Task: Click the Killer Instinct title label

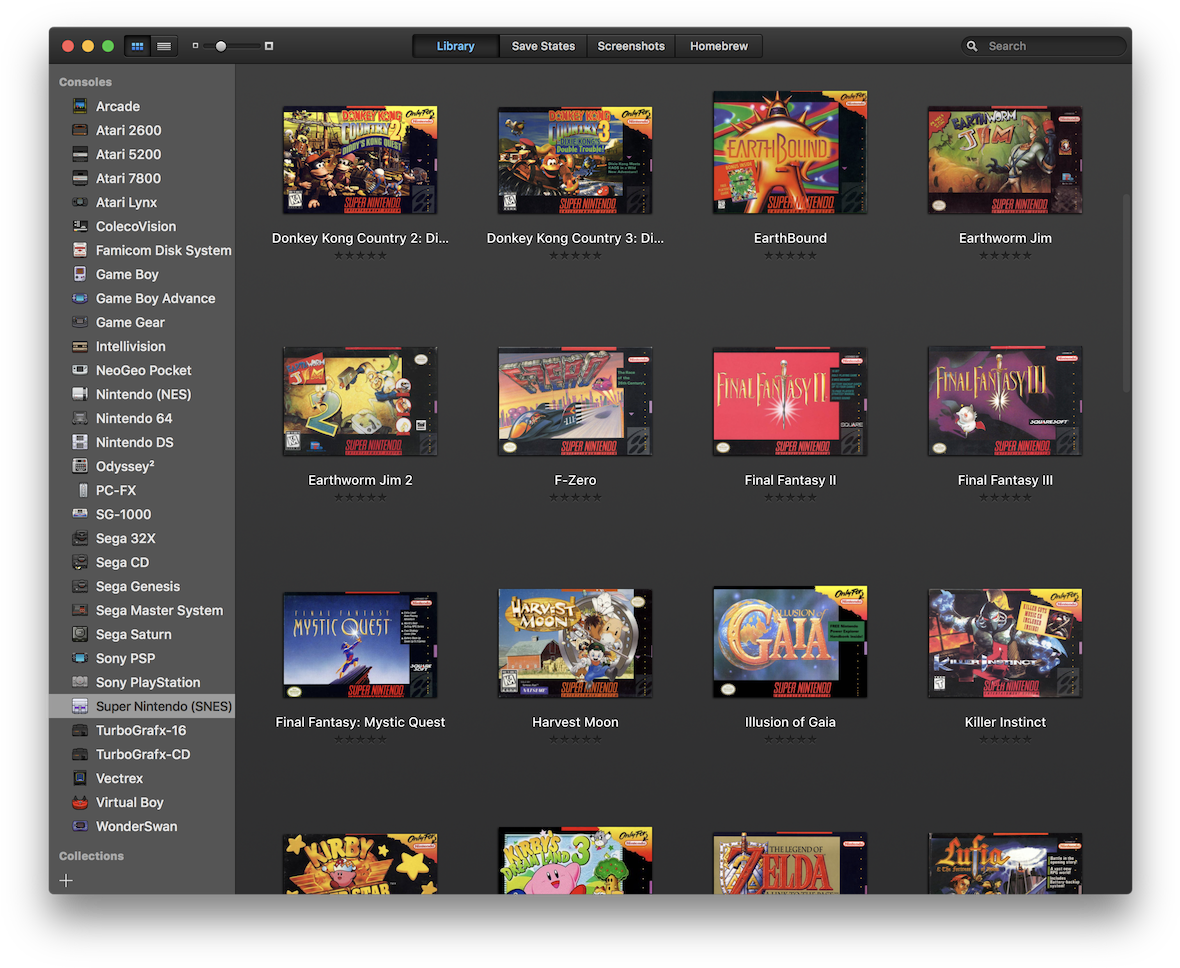Action: [1005, 722]
